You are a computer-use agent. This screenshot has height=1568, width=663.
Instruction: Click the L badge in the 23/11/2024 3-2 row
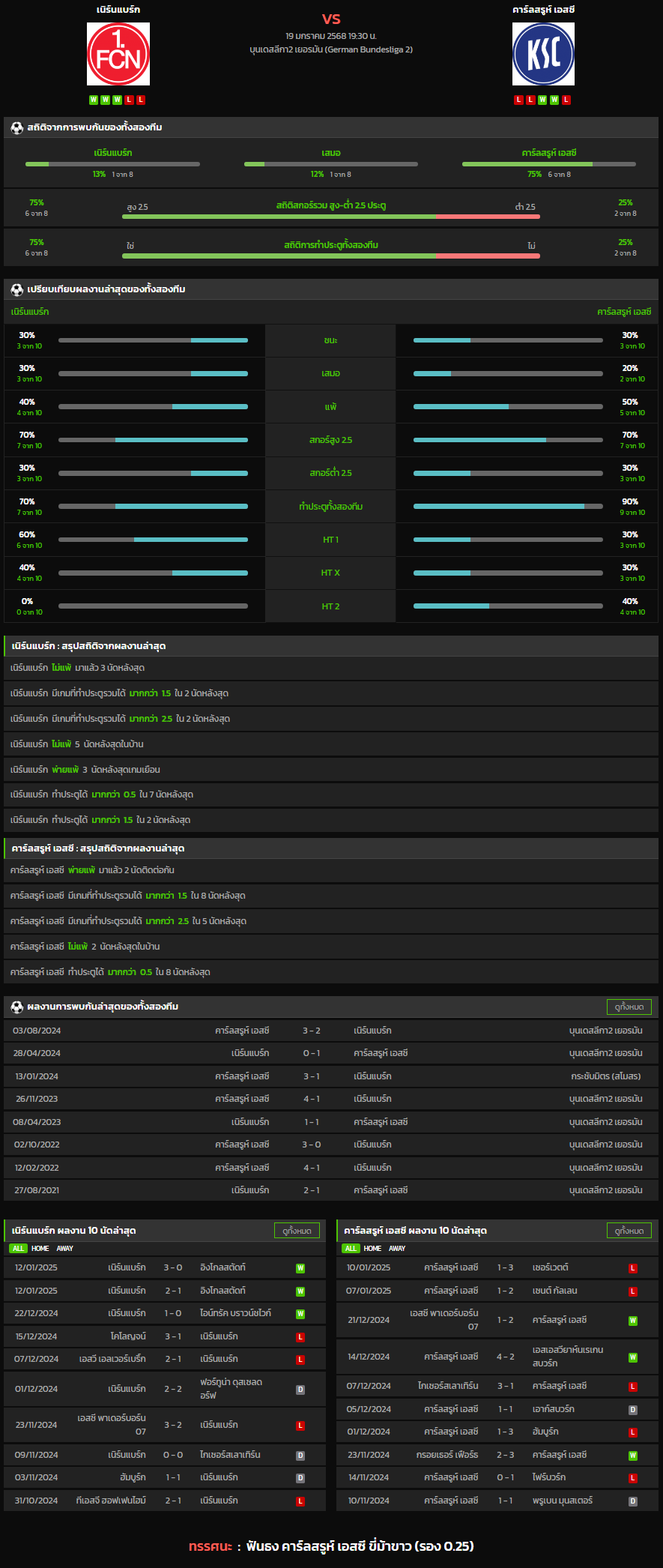pos(300,1426)
